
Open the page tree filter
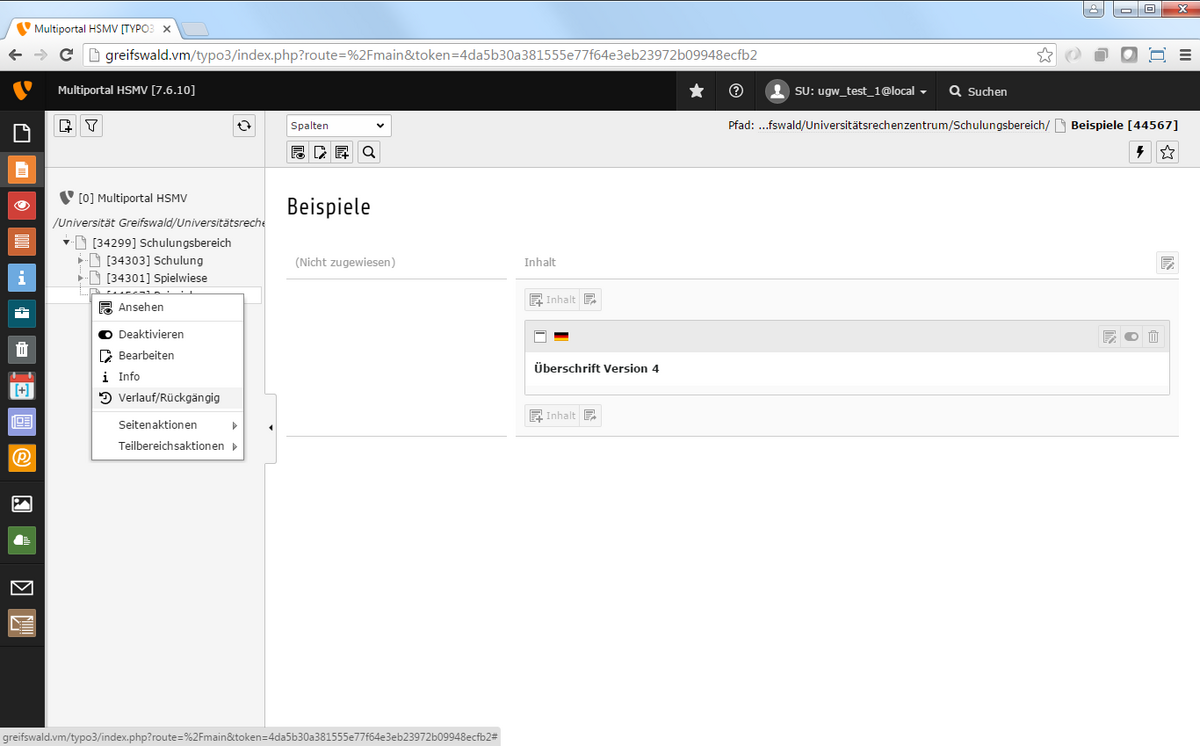point(91,126)
